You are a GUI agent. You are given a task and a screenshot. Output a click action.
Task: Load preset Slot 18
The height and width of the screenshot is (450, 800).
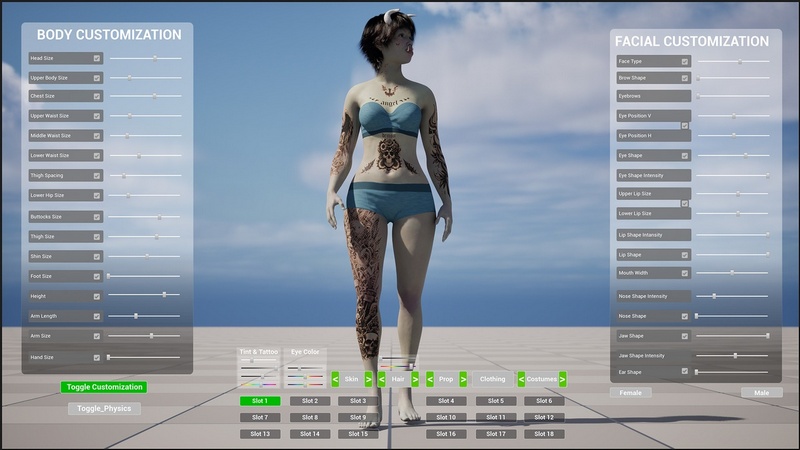click(543, 434)
